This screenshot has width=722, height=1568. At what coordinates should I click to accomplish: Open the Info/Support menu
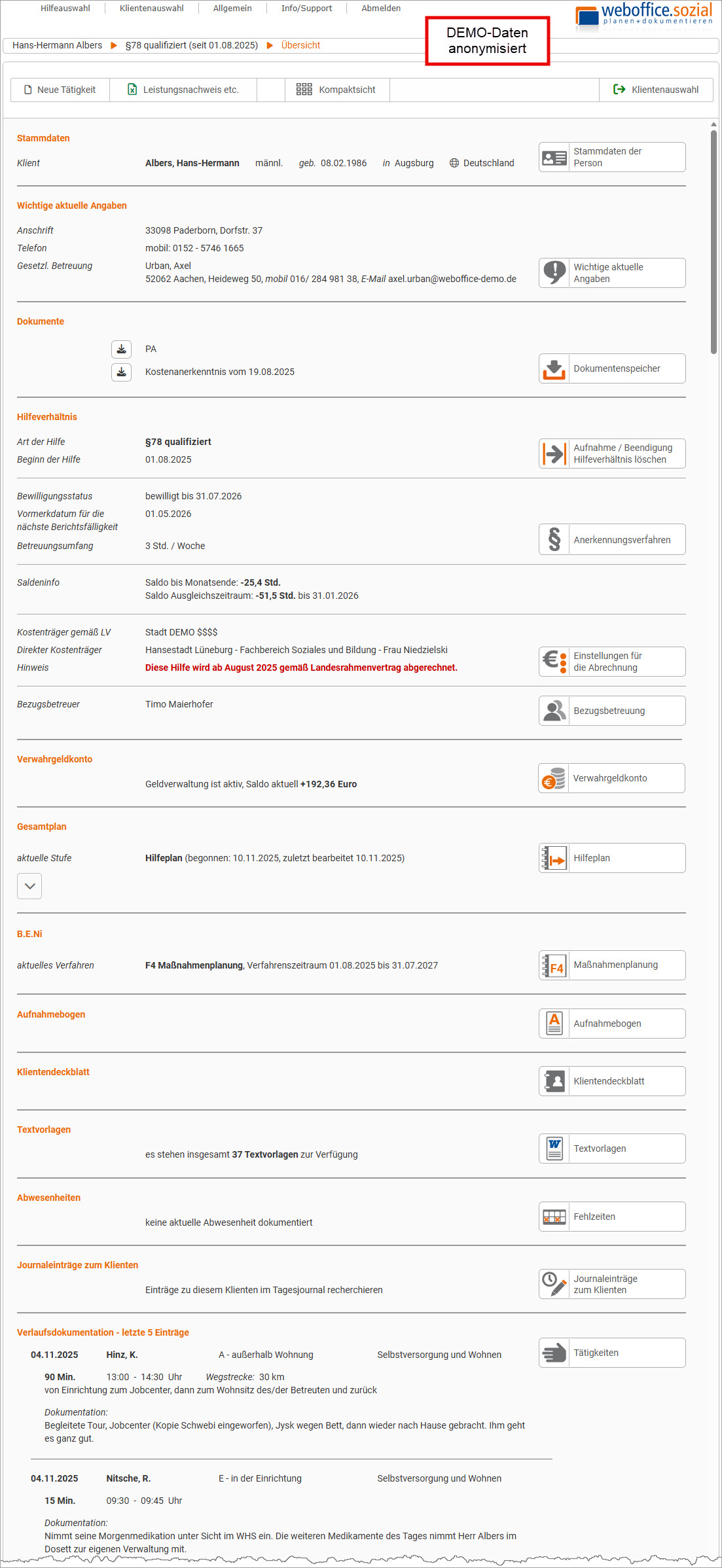click(306, 9)
